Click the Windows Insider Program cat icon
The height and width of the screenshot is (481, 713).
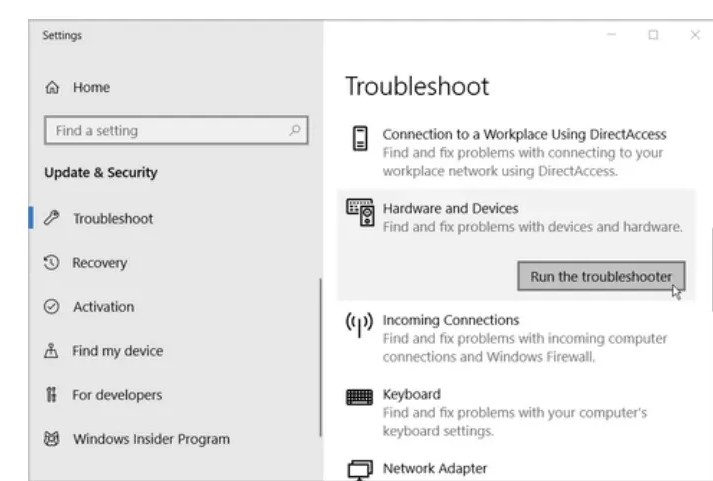click(x=51, y=439)
